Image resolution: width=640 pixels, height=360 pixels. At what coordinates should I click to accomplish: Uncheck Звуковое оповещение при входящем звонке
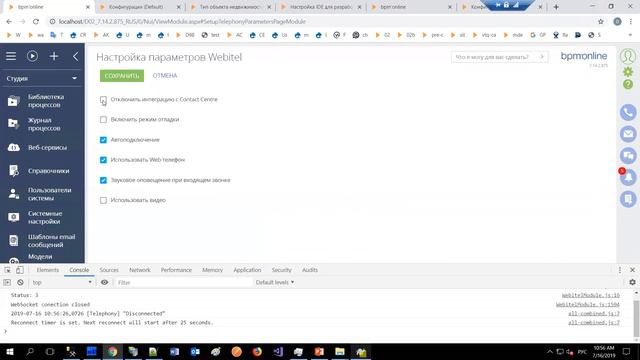103,180
